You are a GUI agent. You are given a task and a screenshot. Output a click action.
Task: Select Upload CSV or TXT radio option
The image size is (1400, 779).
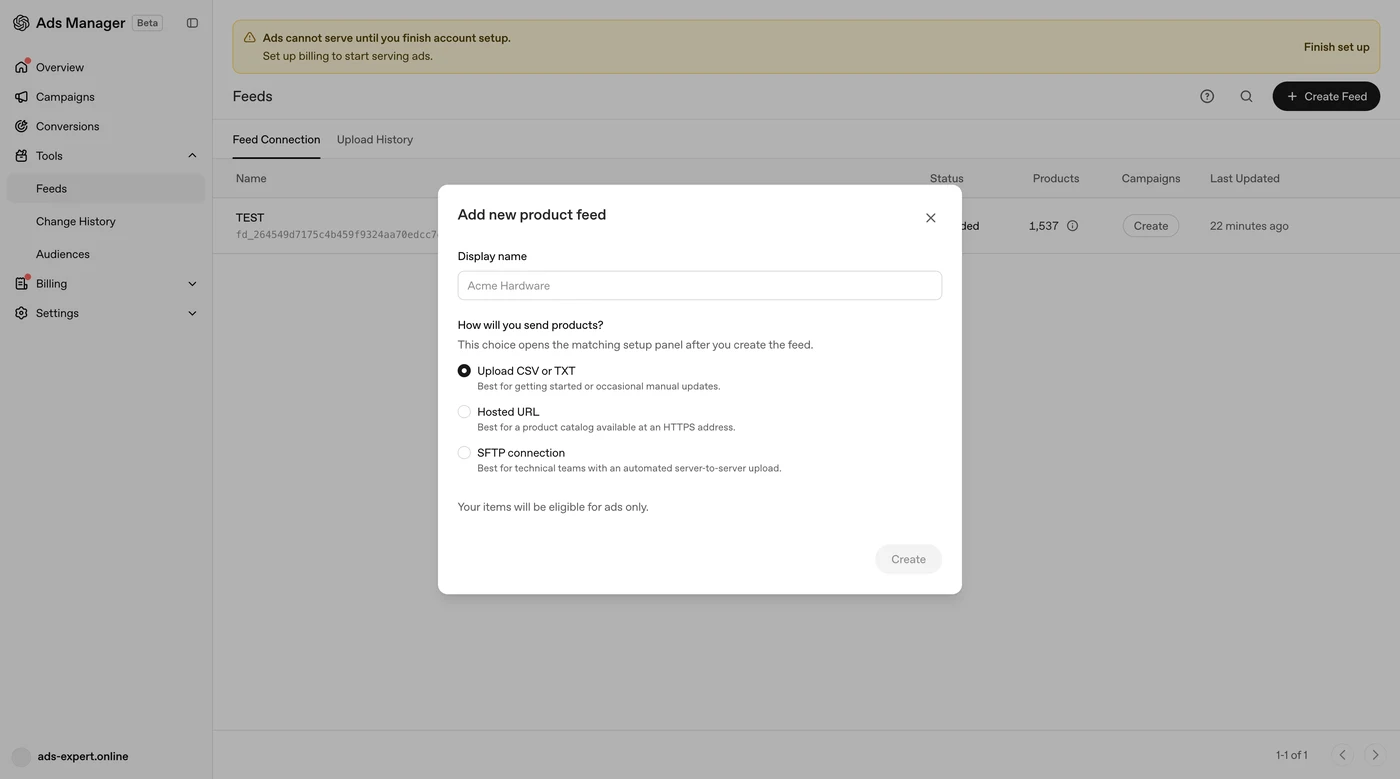[x=464, y=371]
